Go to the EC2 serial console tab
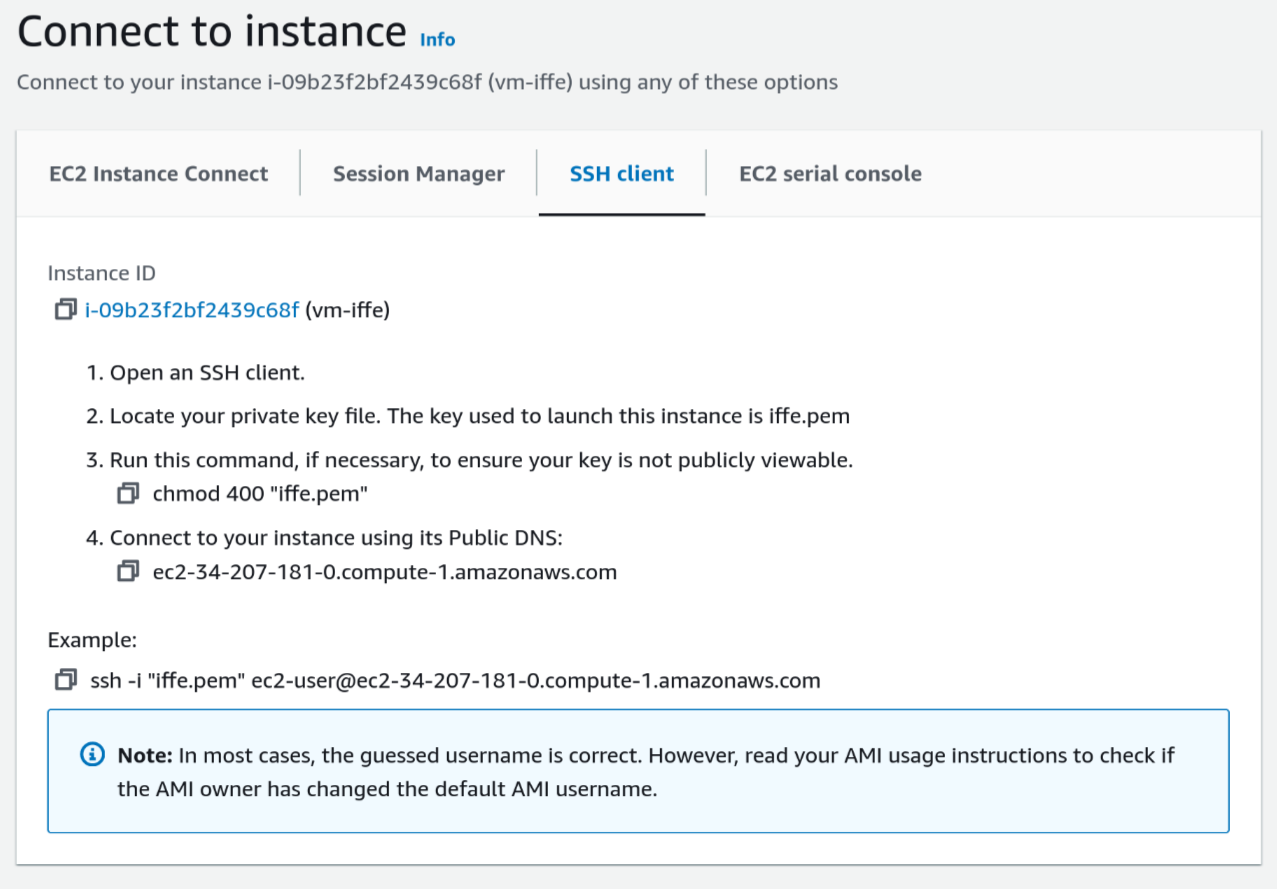The height and width of the screenshot is (889, 1277). (830, 174)
